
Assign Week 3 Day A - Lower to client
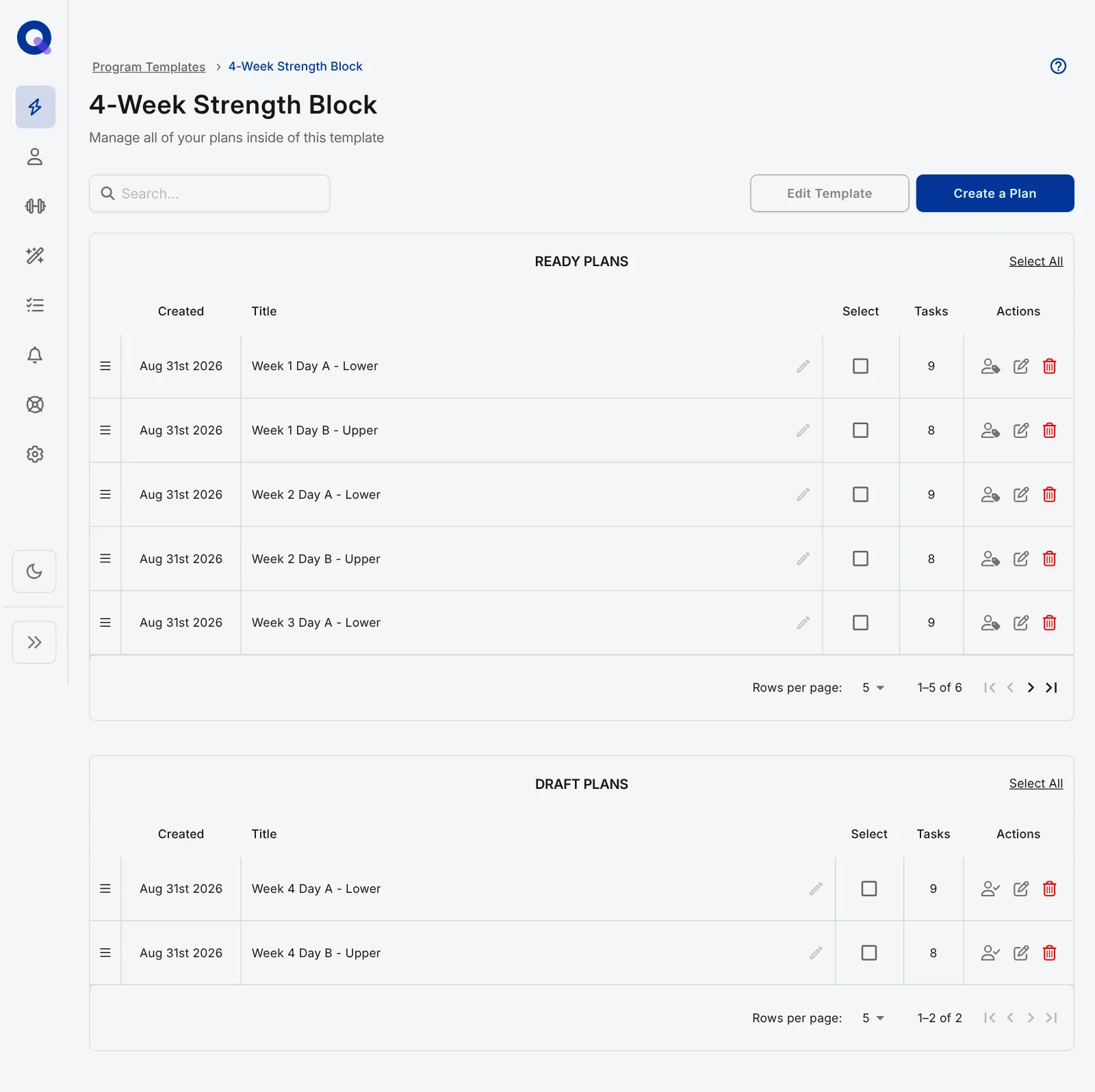[x=990, y=623]
